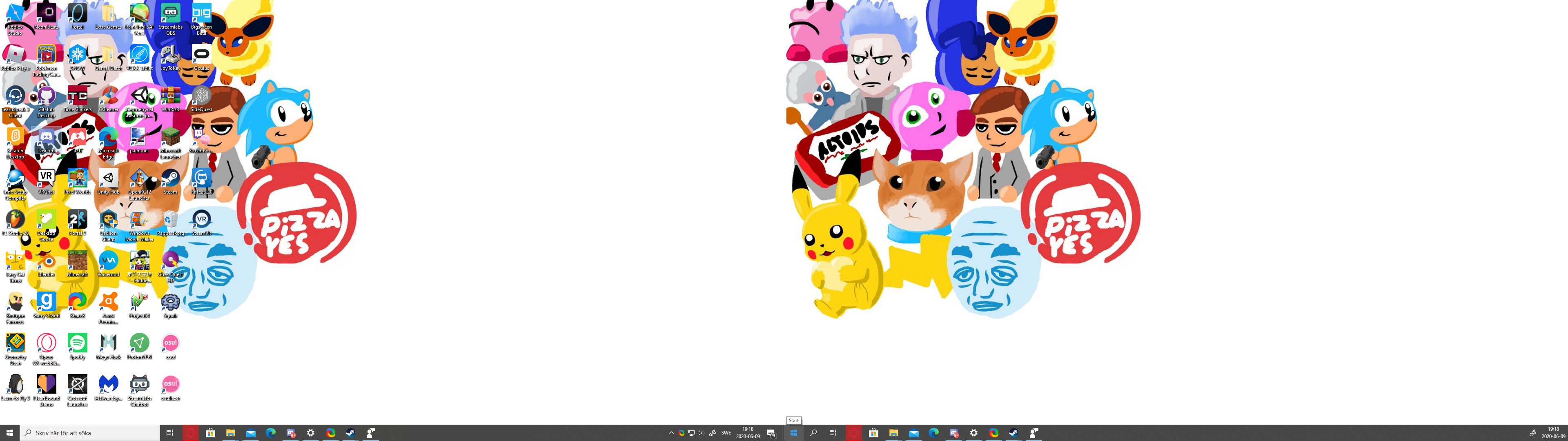Screen dimensions: 1568x441
Task: Open the OpenRCT2 Launcher shortcut
Action: point(139,184)
